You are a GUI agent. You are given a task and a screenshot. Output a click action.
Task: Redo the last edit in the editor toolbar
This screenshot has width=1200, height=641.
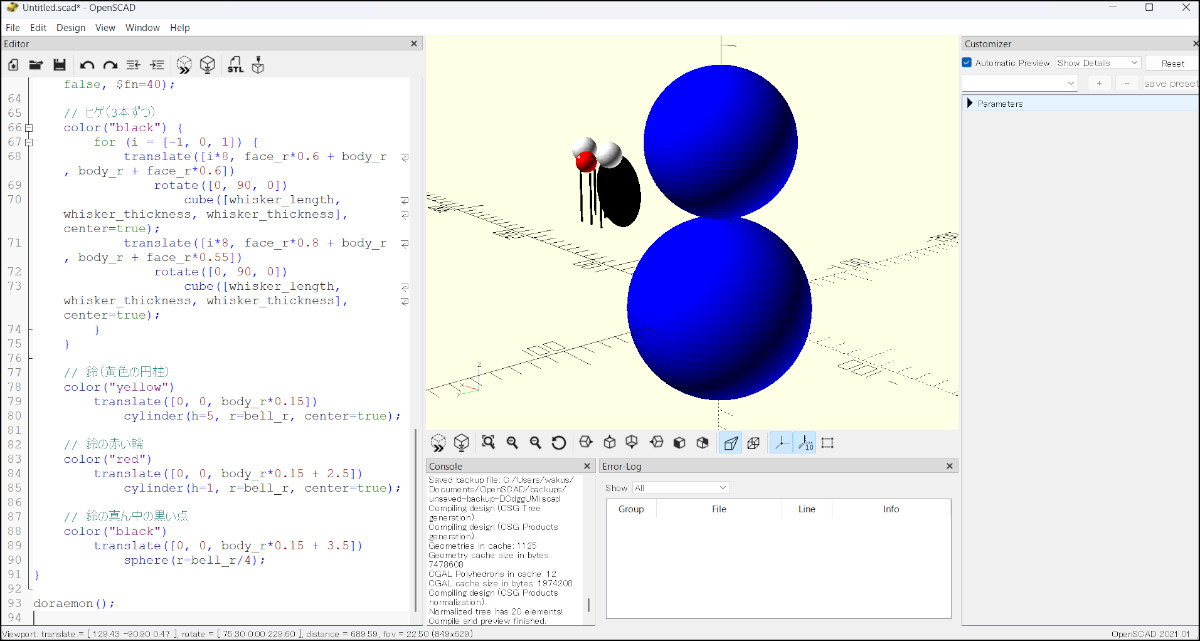(110, 65)
